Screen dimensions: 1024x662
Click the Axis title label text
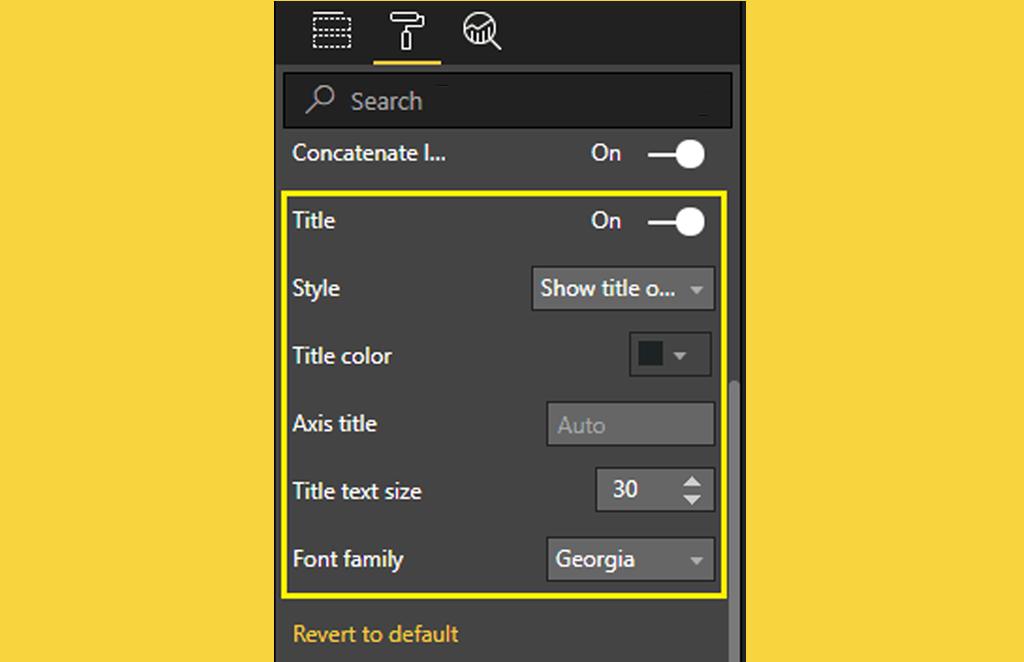pyautogui.click(x=334, y=424)
